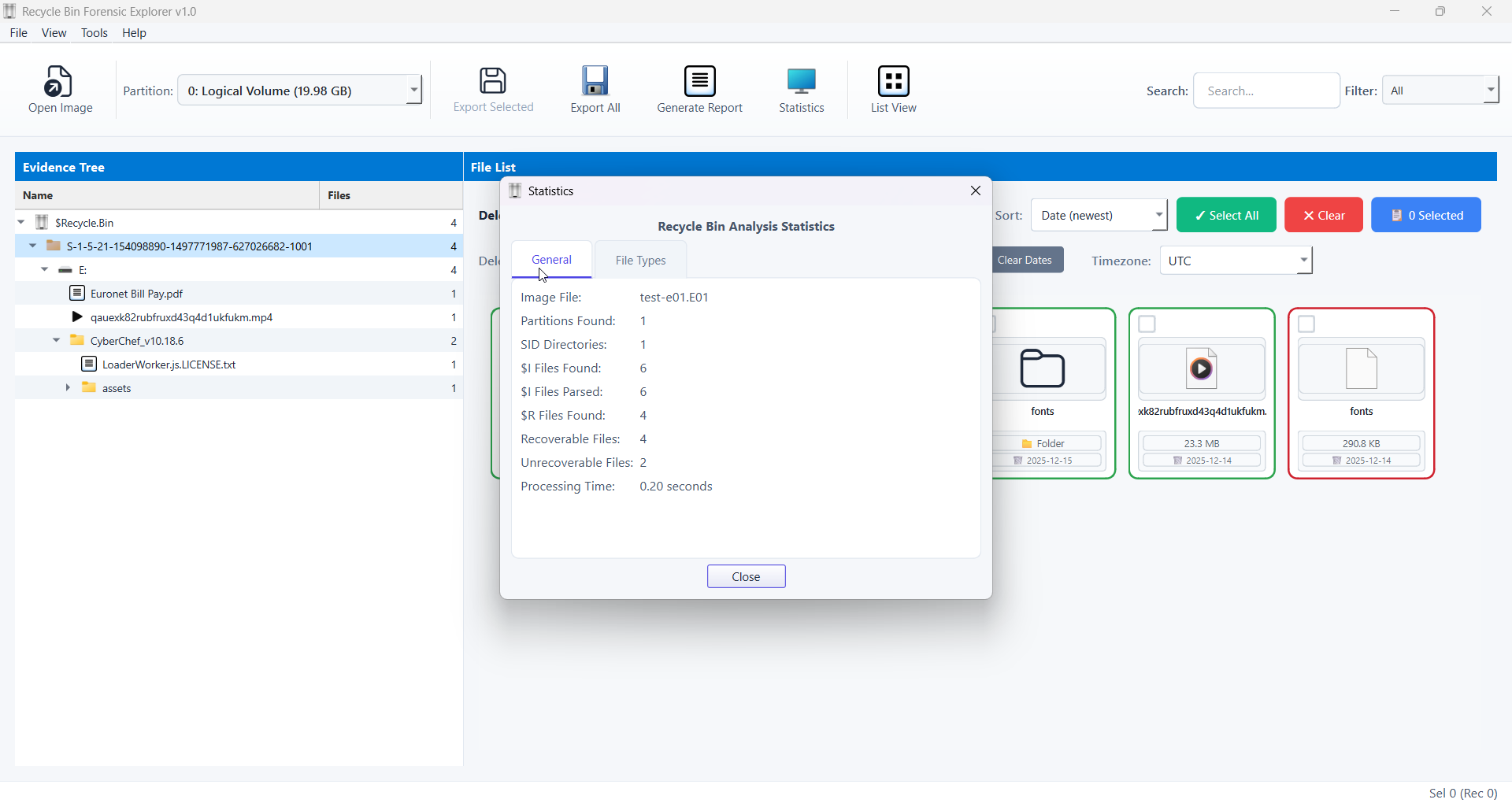The image size is (1512, 803).
Task: Click into the Search input field
Action: (1266, 91)
